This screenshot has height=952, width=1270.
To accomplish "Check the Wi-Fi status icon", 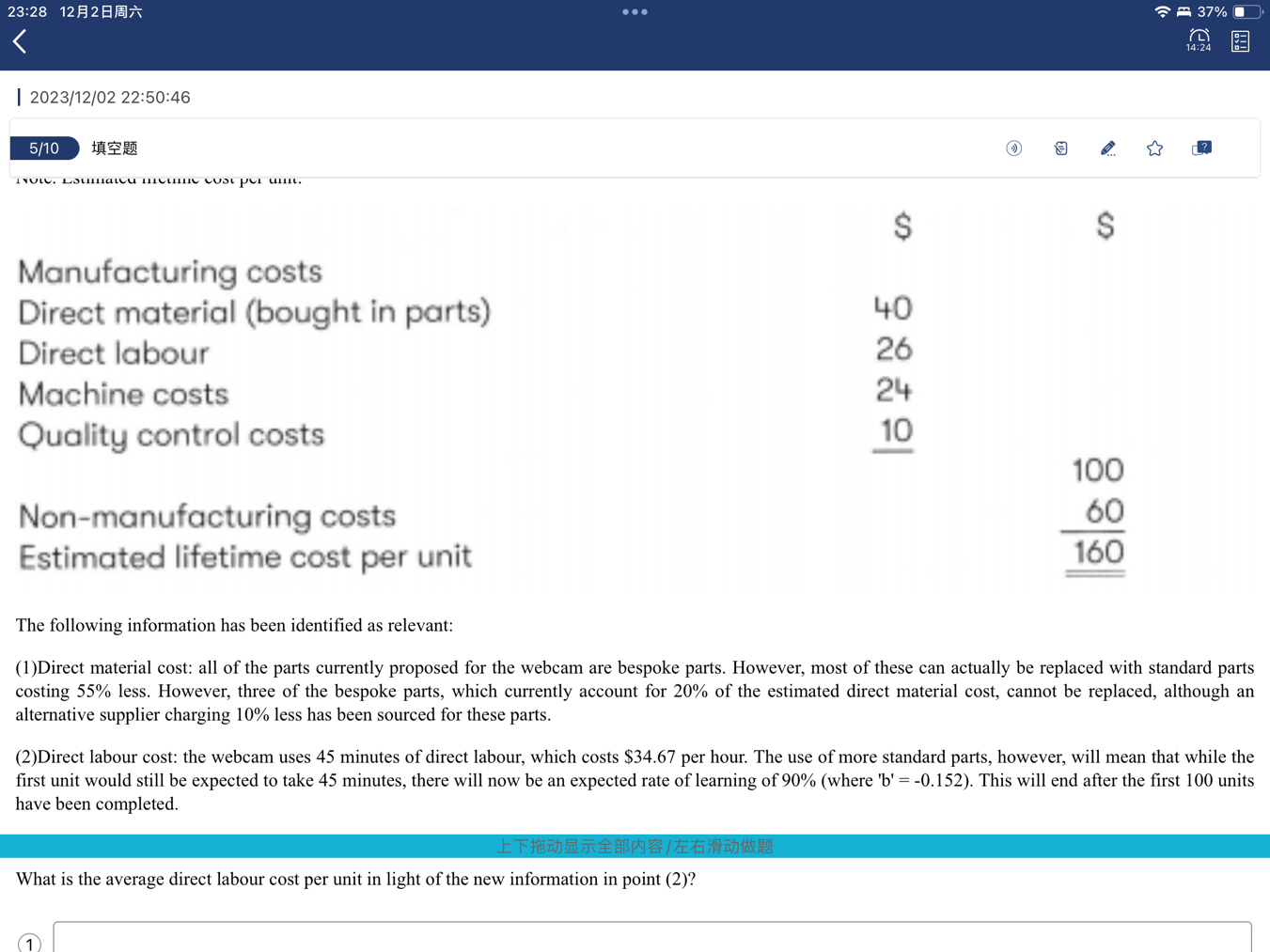I will pyautogui.click(x=1162, y=12).
